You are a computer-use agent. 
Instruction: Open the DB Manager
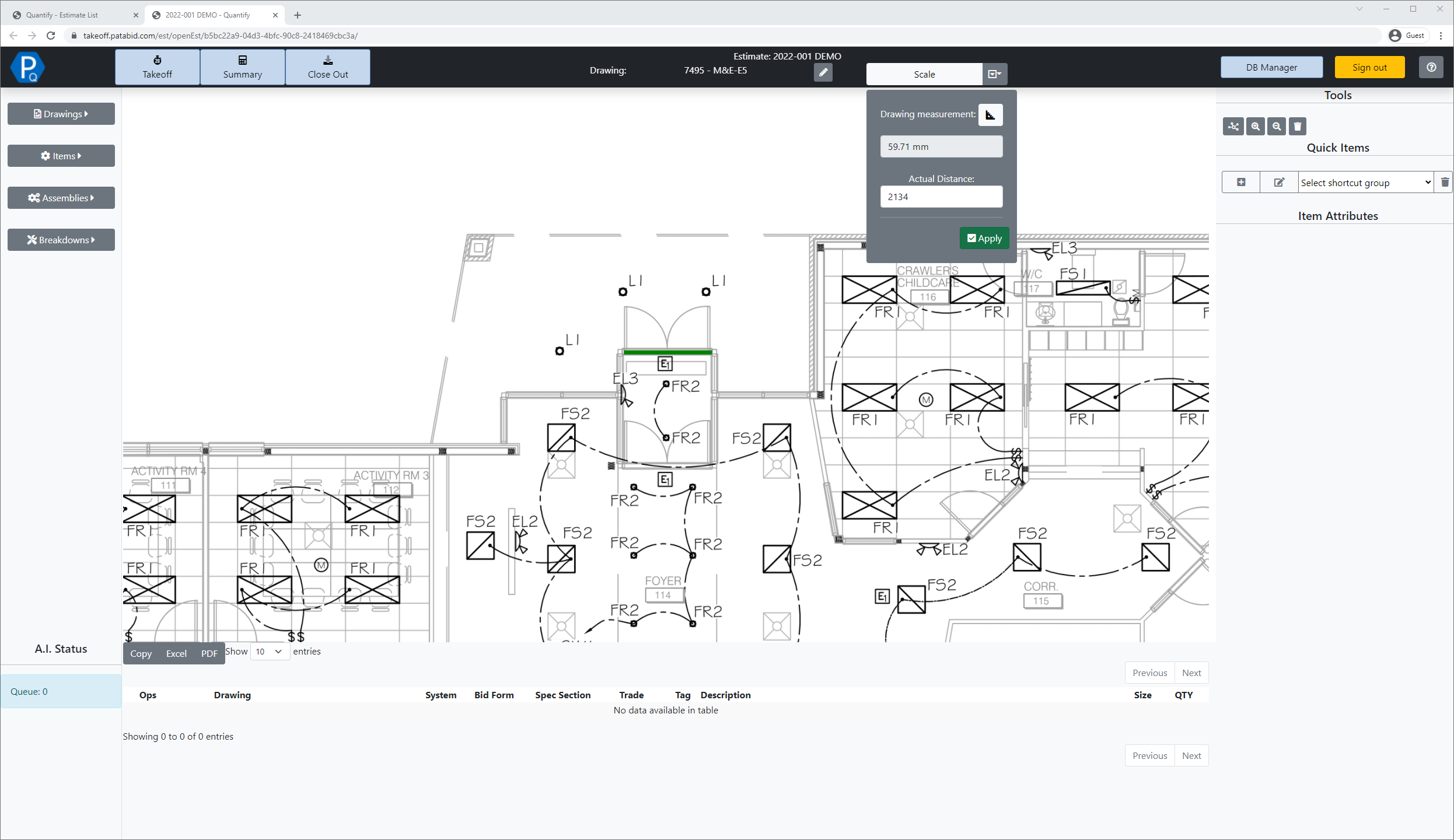(x=1271, y=67)
